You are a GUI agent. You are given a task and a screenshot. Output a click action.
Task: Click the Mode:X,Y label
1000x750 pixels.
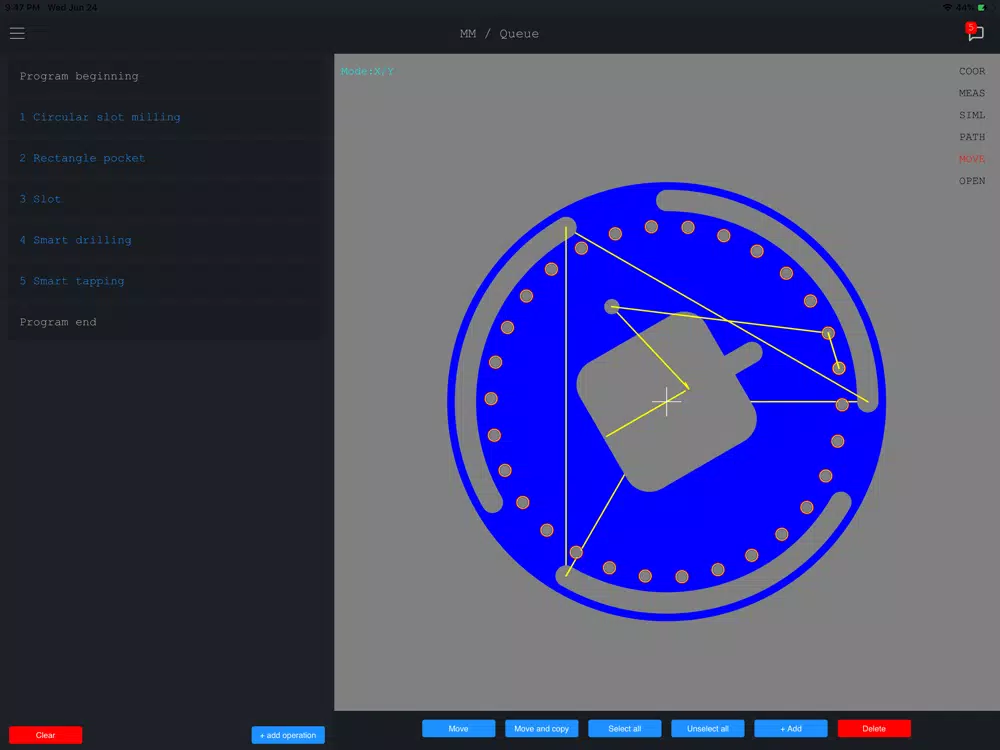367,71
